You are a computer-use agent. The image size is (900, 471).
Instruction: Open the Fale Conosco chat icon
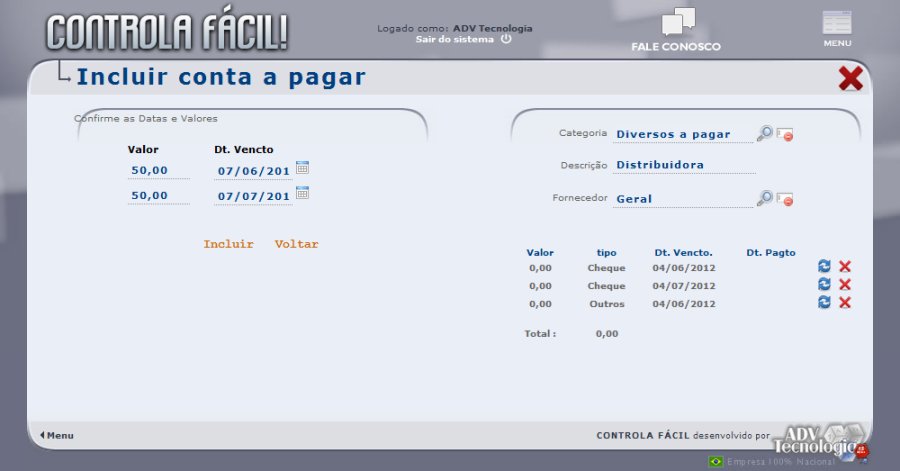pos(678,23)
